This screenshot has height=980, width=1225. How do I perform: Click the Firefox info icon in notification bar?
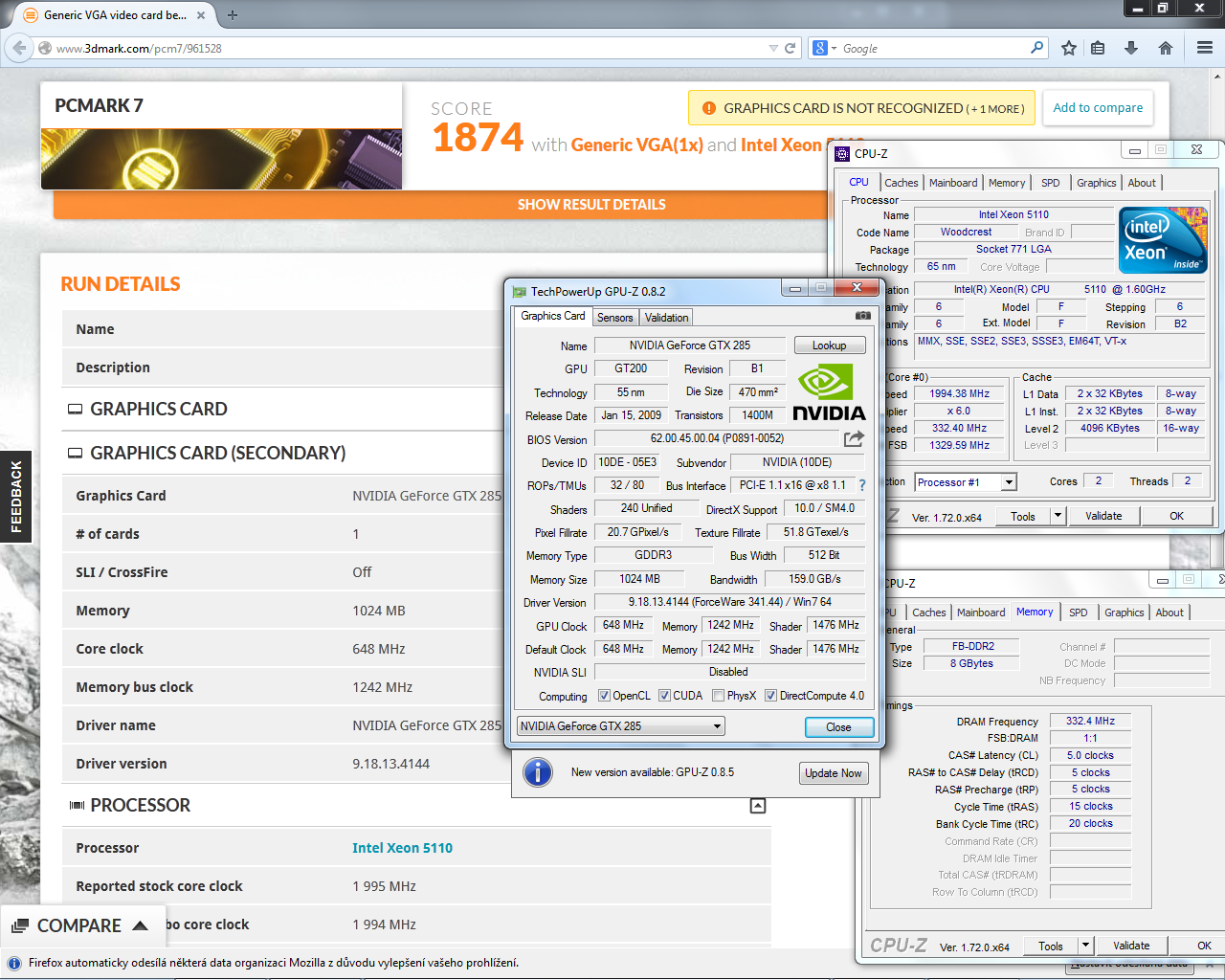pyautogui.click(x=14, y=963)
